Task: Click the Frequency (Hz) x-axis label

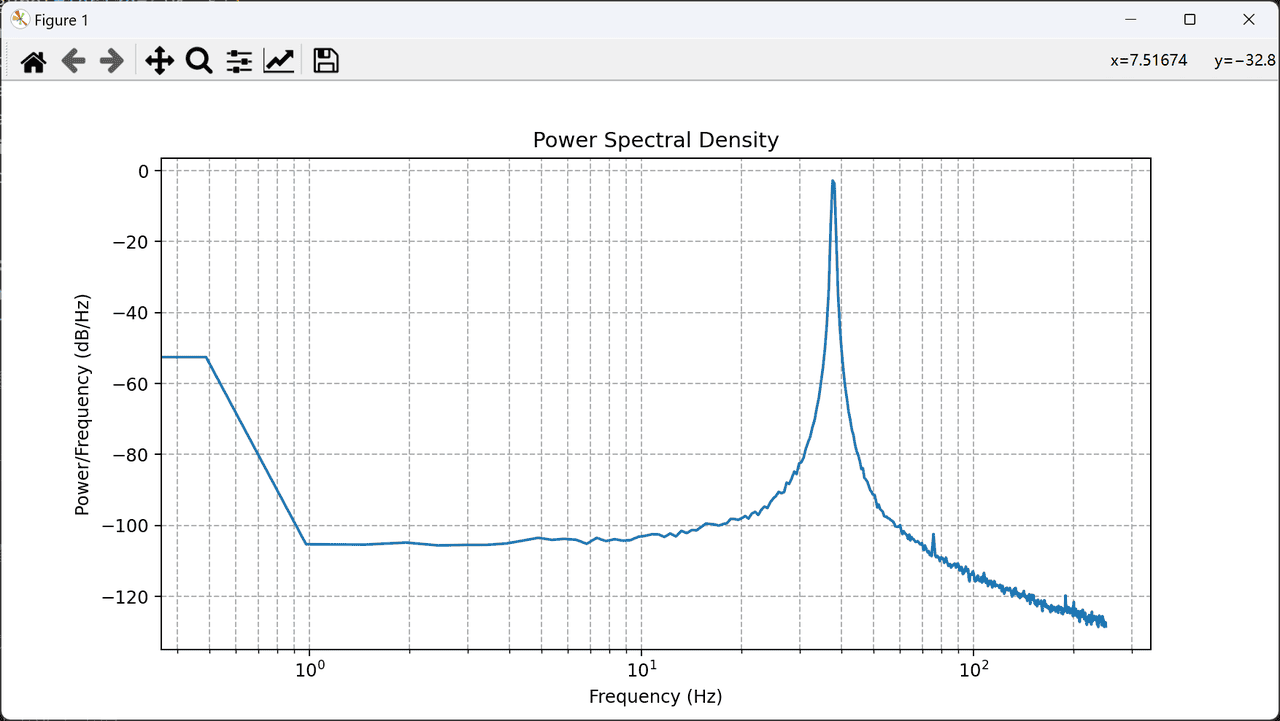Action: 655,696
